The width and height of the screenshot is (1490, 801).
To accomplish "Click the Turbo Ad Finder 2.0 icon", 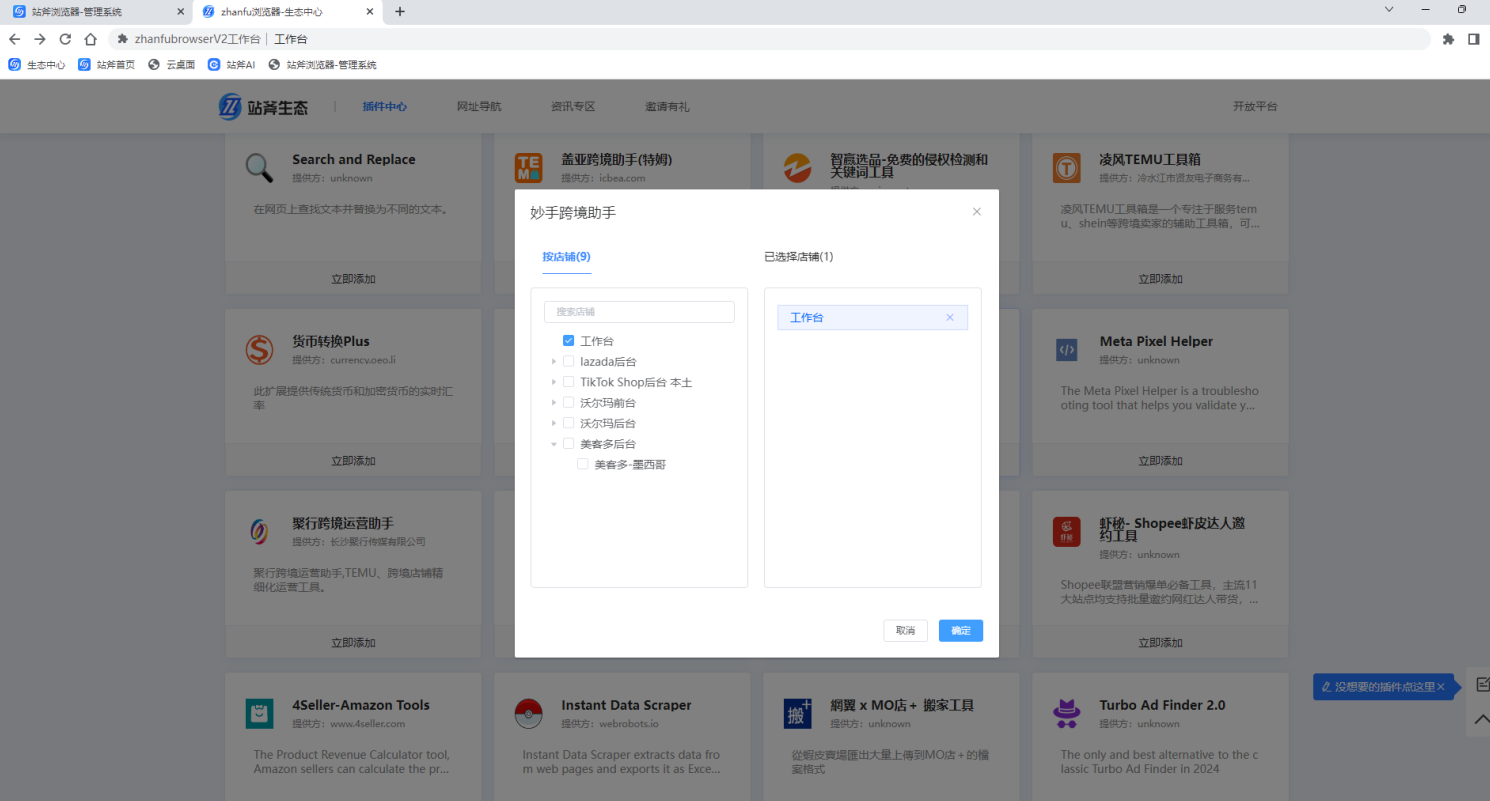I will [1067, 714].
